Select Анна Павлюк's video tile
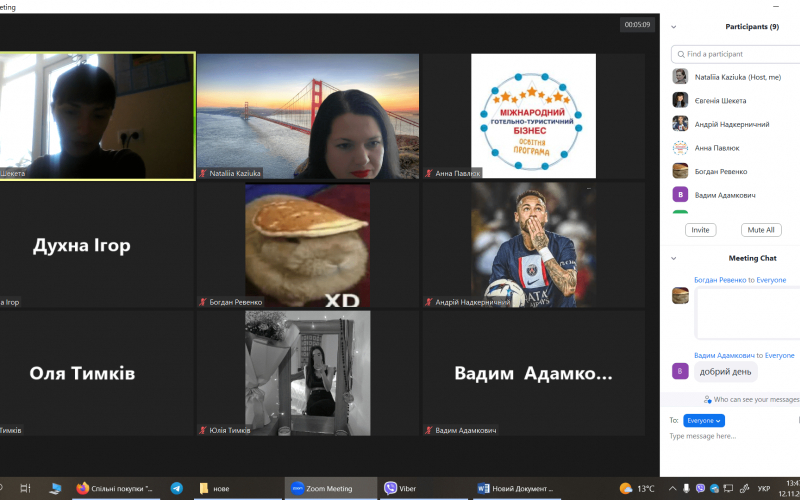The width and height of the screenshot is (800, 500). [534, 116]
